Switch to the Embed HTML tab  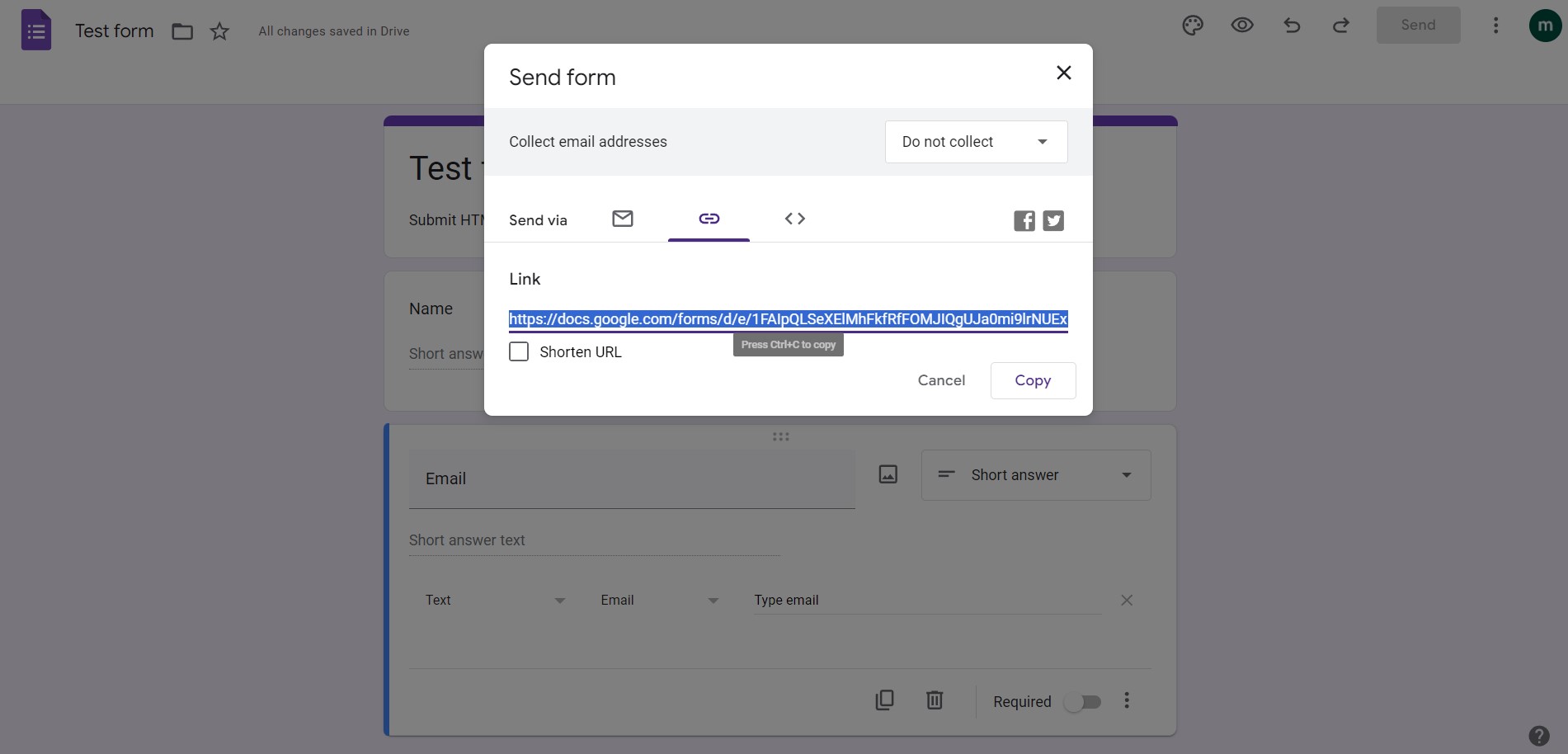(794, 219)
